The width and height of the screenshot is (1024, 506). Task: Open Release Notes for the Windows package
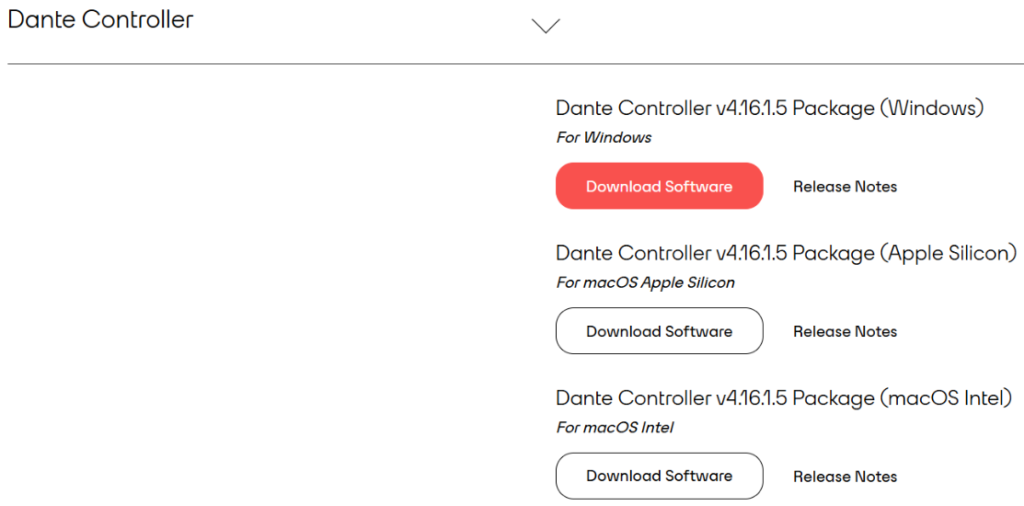coord(845,187)
